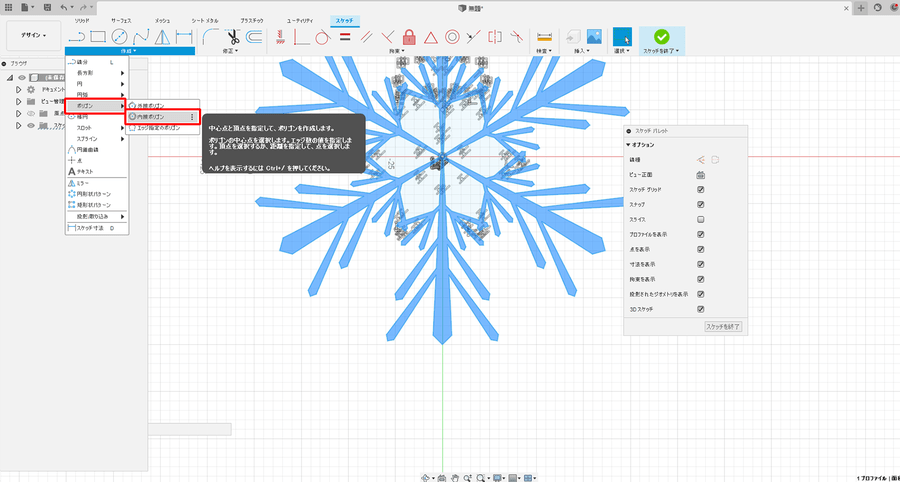Open the ポリゴン submenu item

(95, 106)
